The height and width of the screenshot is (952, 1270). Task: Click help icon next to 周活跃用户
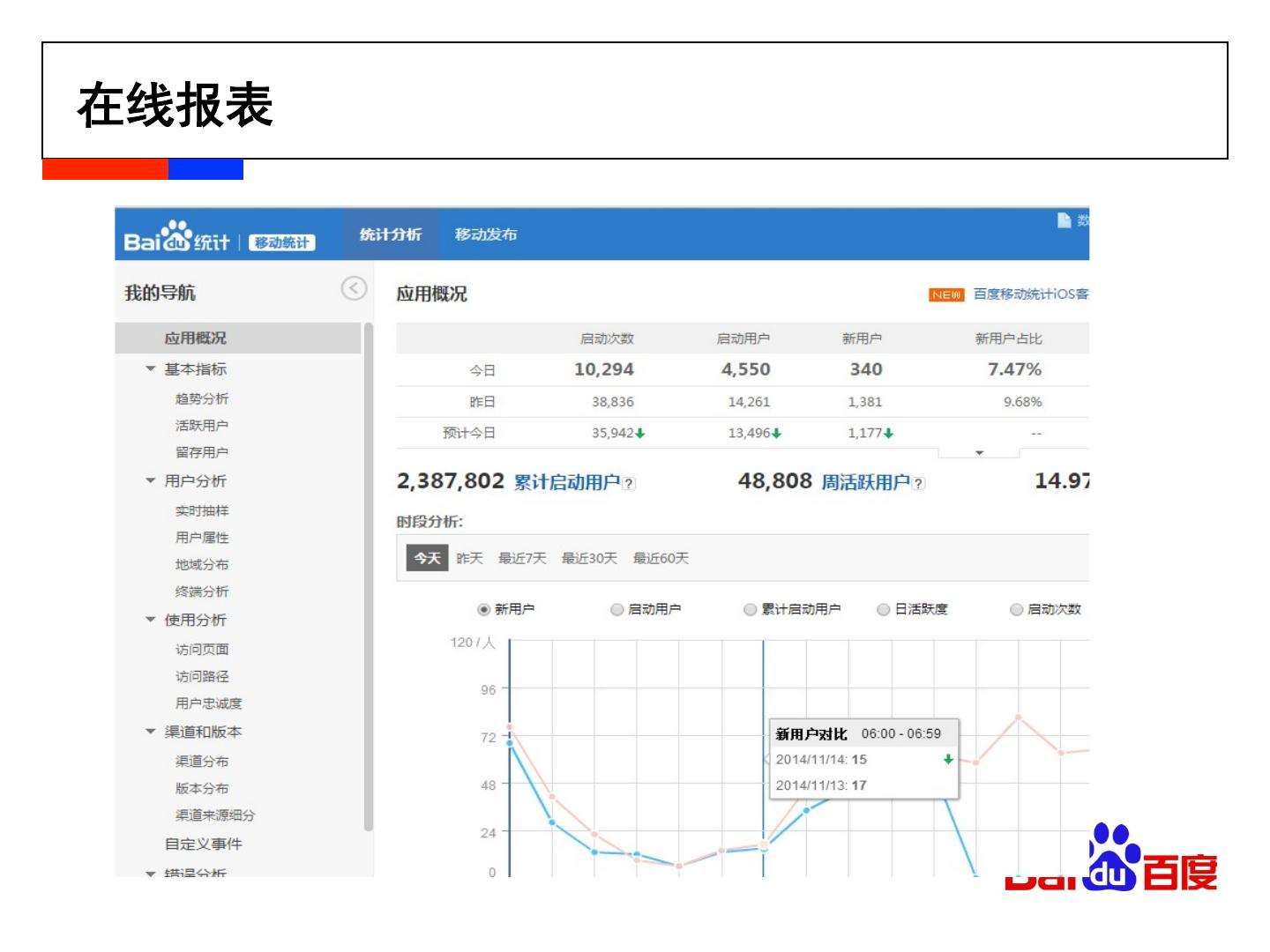(x=918, y=484)
